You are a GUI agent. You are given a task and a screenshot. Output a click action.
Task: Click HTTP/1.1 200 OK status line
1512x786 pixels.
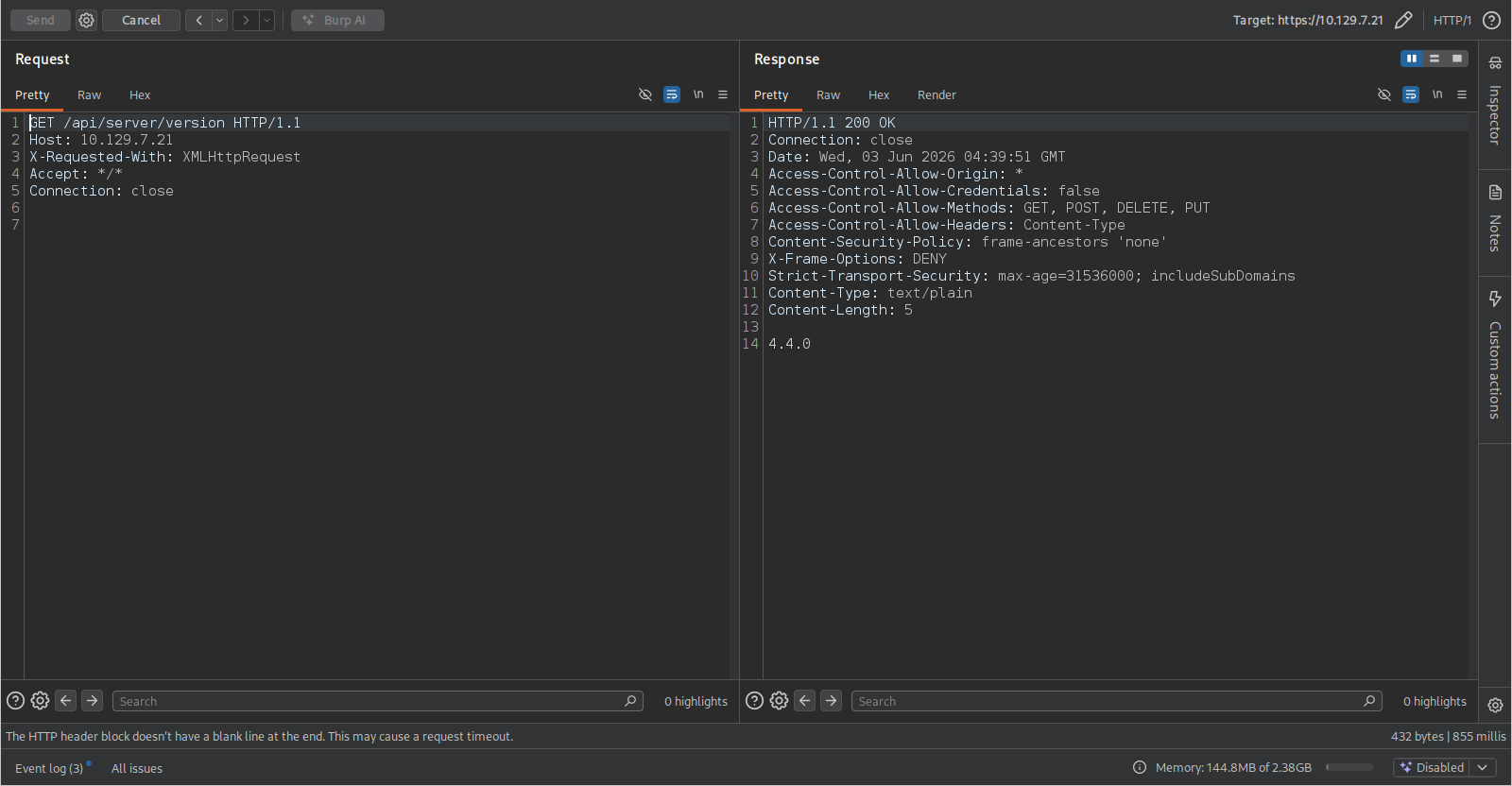832,123
